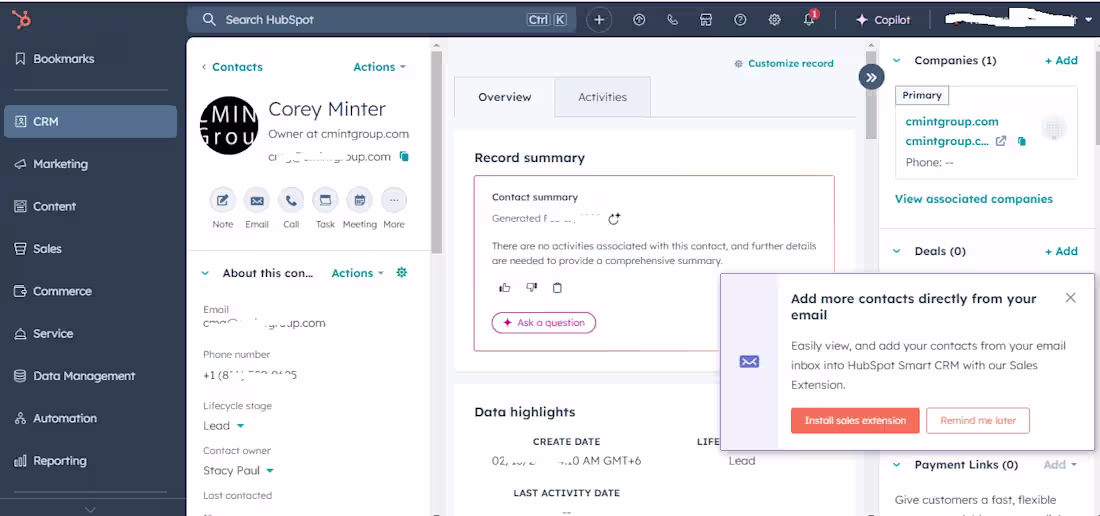This screenshot has width=1100, height=516.
Task: Open company domain in new tab icon
Action: pyautogui.click(x=1001, y=141)
